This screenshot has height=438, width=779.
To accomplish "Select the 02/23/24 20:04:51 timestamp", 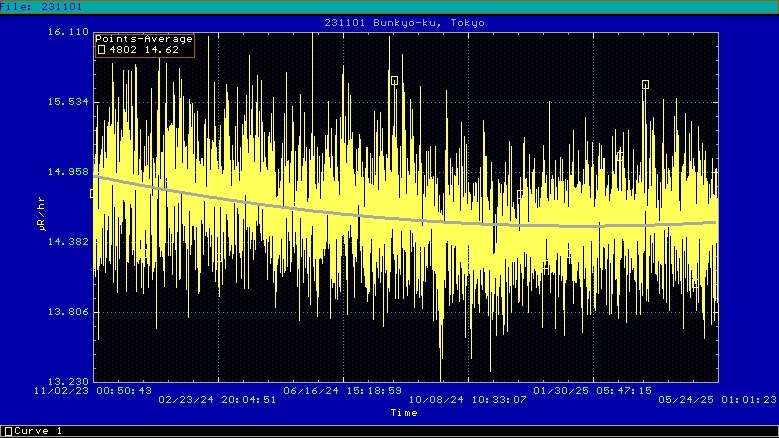I will pyautogui.click(x=217, y=400).
